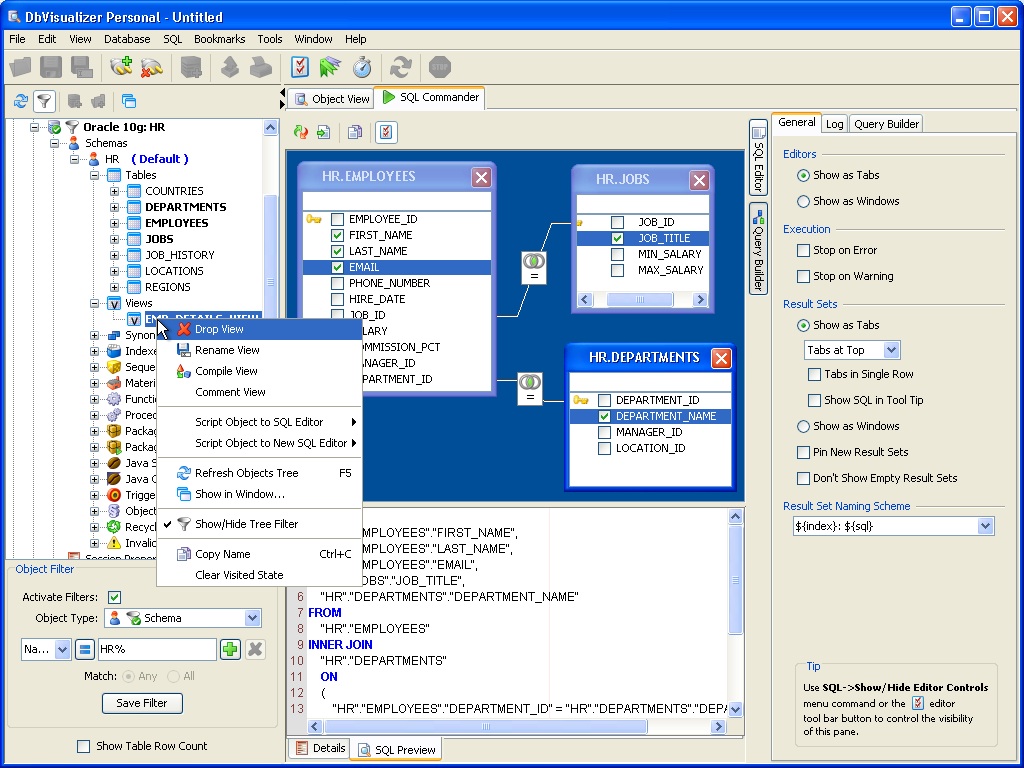
Task: Toggle the funnel tree filter icon
Action: point(44,101)
